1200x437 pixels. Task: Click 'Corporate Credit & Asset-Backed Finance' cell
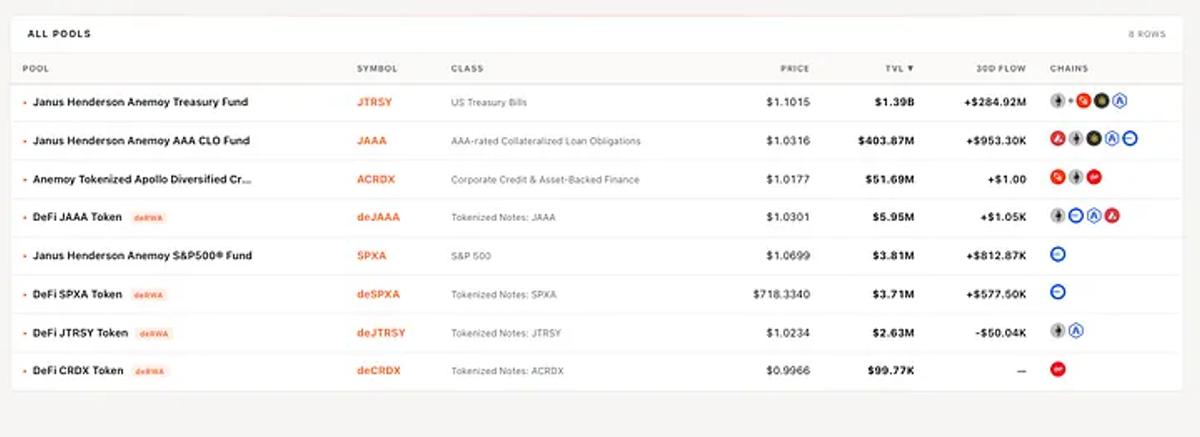point(545,180)
